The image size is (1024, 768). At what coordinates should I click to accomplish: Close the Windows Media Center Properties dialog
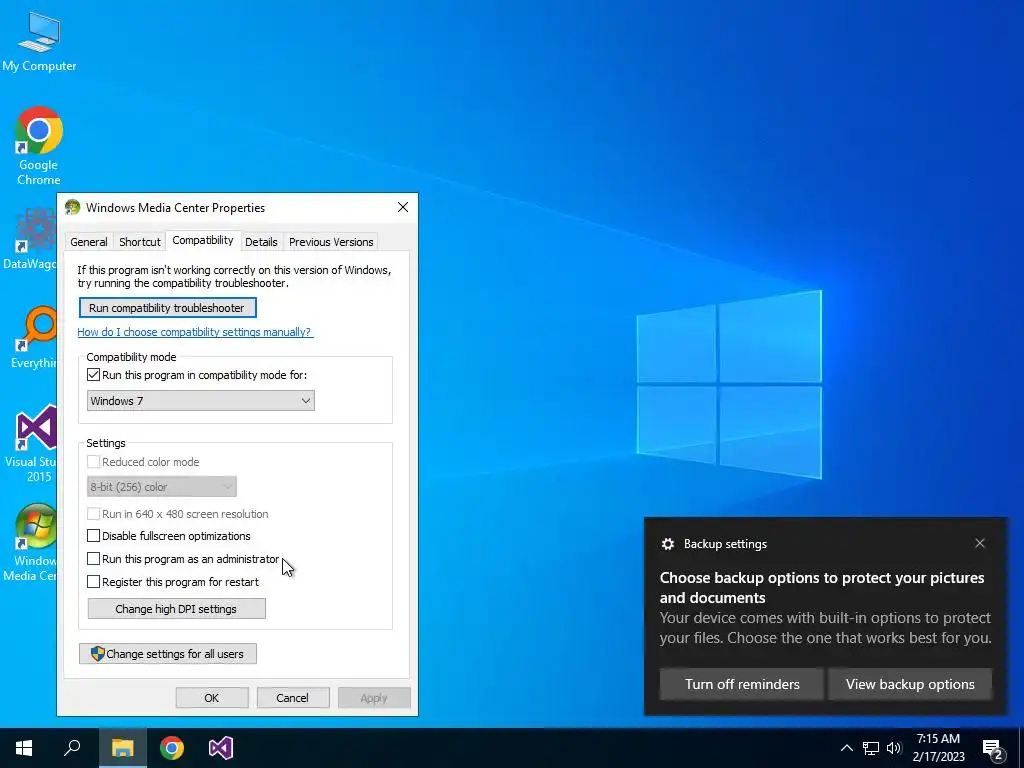[403, 207]
